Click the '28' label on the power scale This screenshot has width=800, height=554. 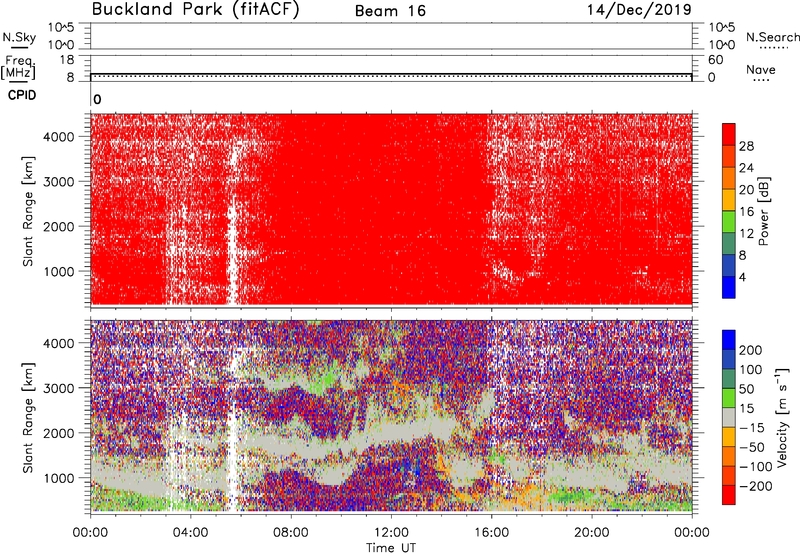point(746,146)
